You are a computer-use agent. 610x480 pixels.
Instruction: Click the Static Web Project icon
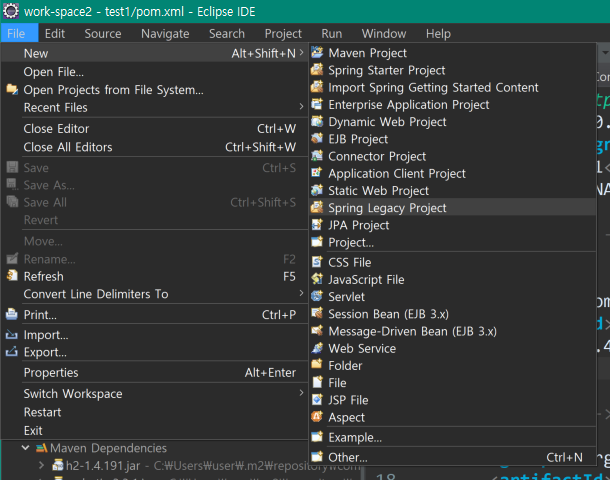pos(317,190)
